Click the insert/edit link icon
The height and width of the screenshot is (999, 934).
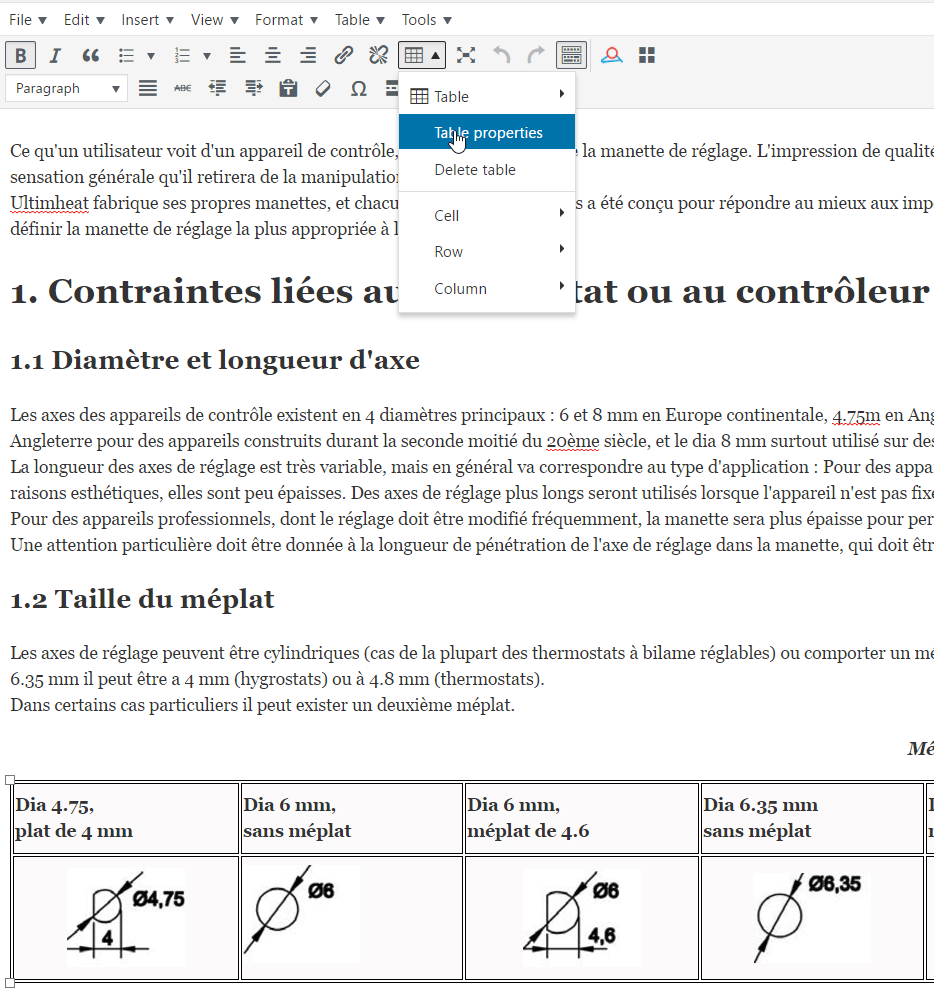[x=343, y=55]
